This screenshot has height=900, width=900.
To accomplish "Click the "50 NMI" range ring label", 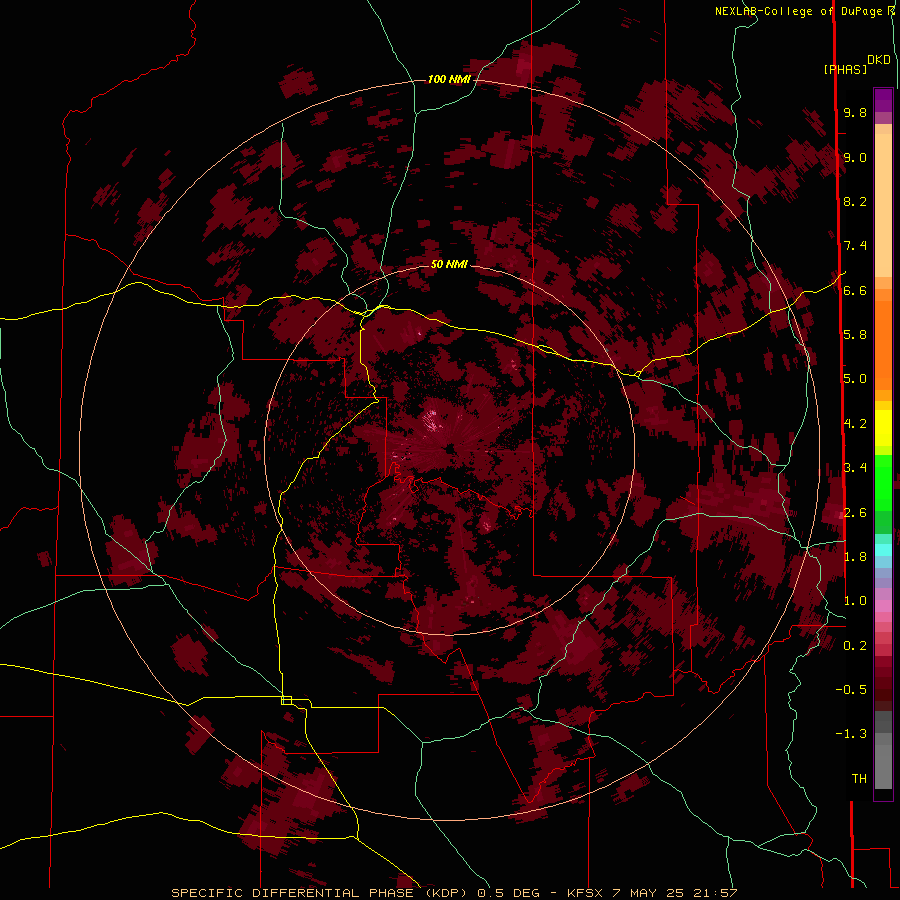I will pyautogui.click(x=449, y=264).
